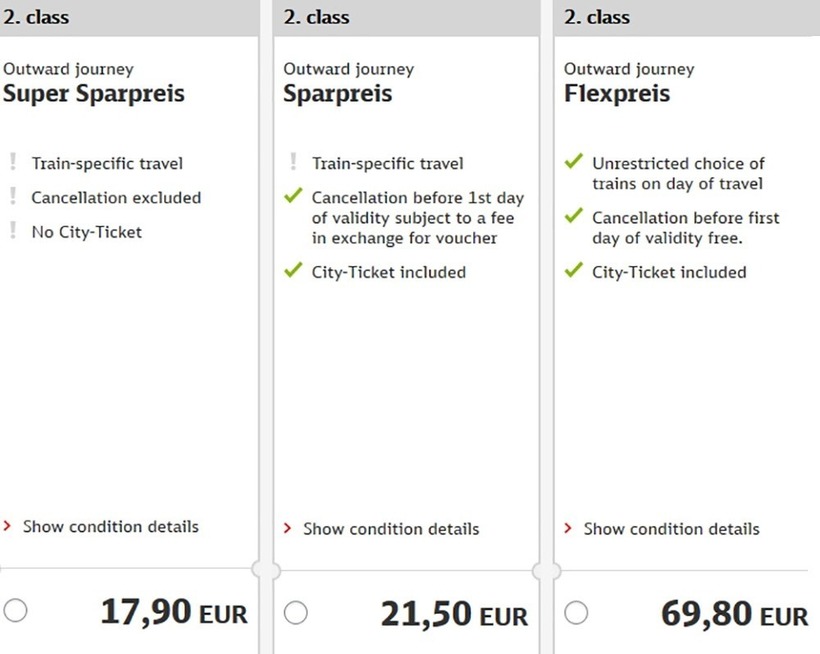
Task: Expand Sparpreis condition details arrow
Action: click(289, 528)
